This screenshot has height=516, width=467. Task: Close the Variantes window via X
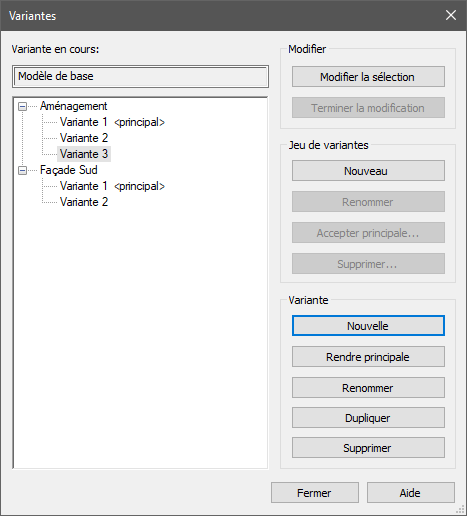[x=451, y=15]
